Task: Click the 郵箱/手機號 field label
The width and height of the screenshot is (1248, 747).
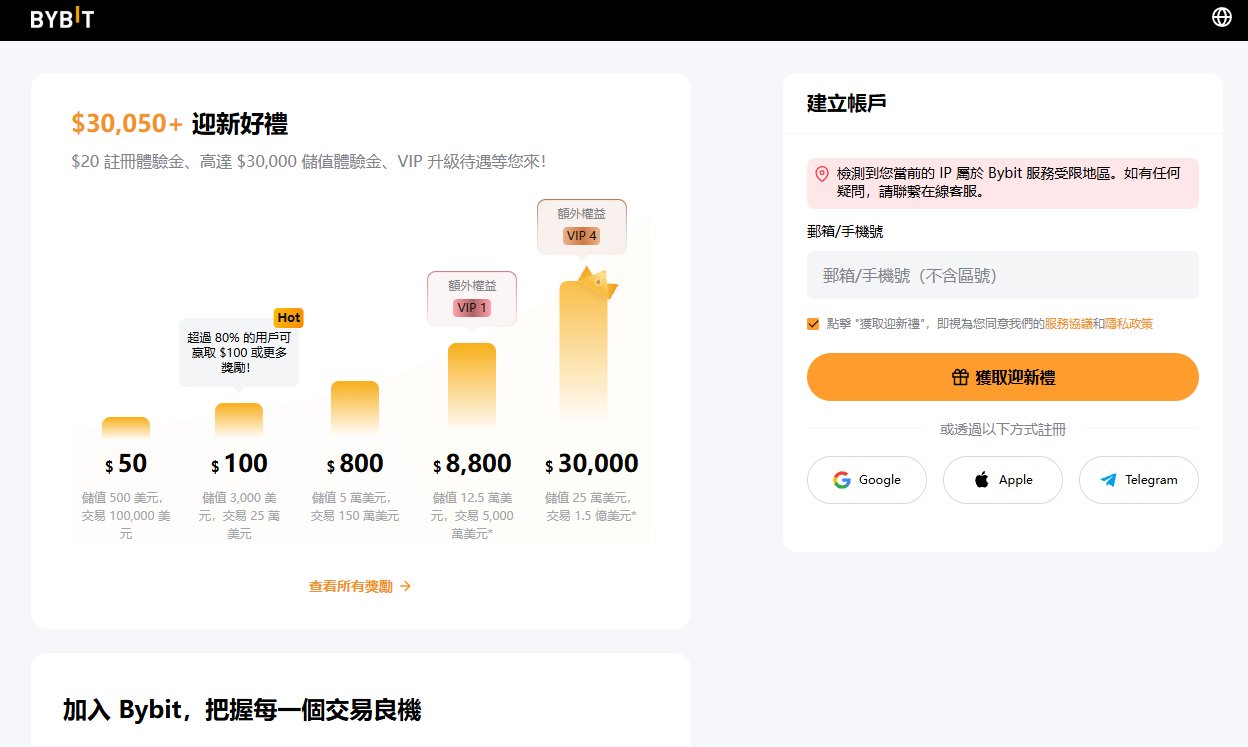Action: click(x=845, y=232)
